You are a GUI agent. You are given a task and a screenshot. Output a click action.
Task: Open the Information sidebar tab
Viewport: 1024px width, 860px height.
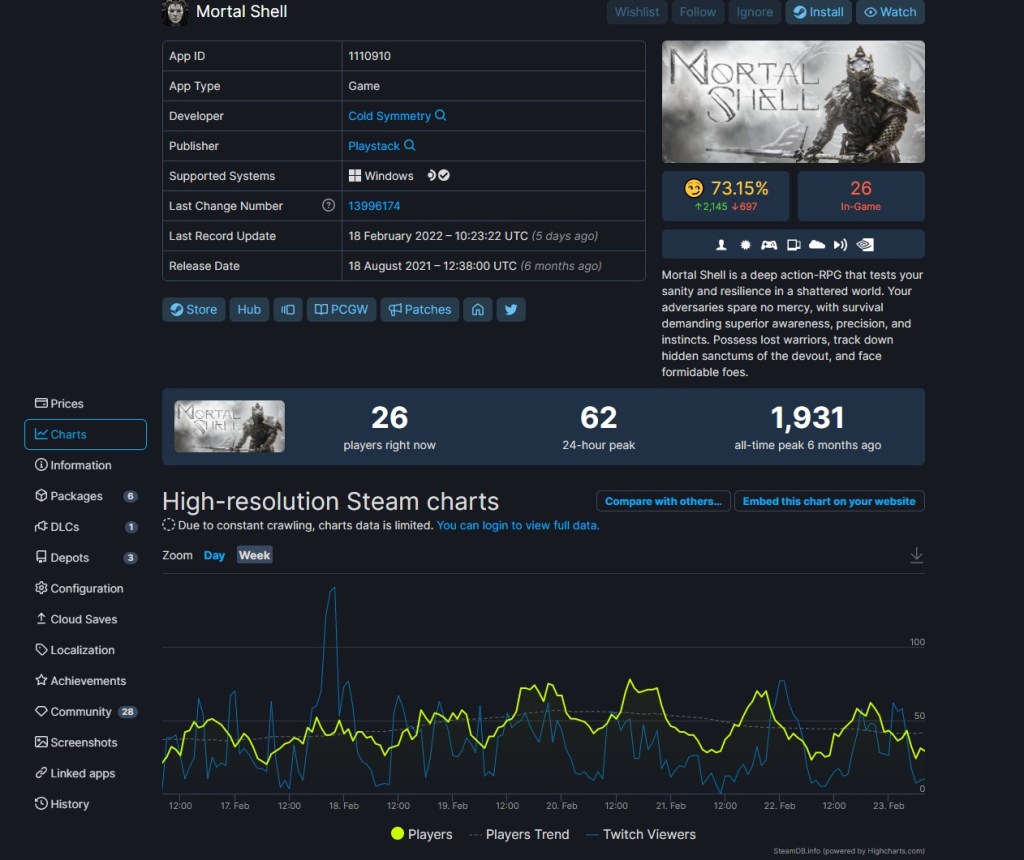(80, 465)
